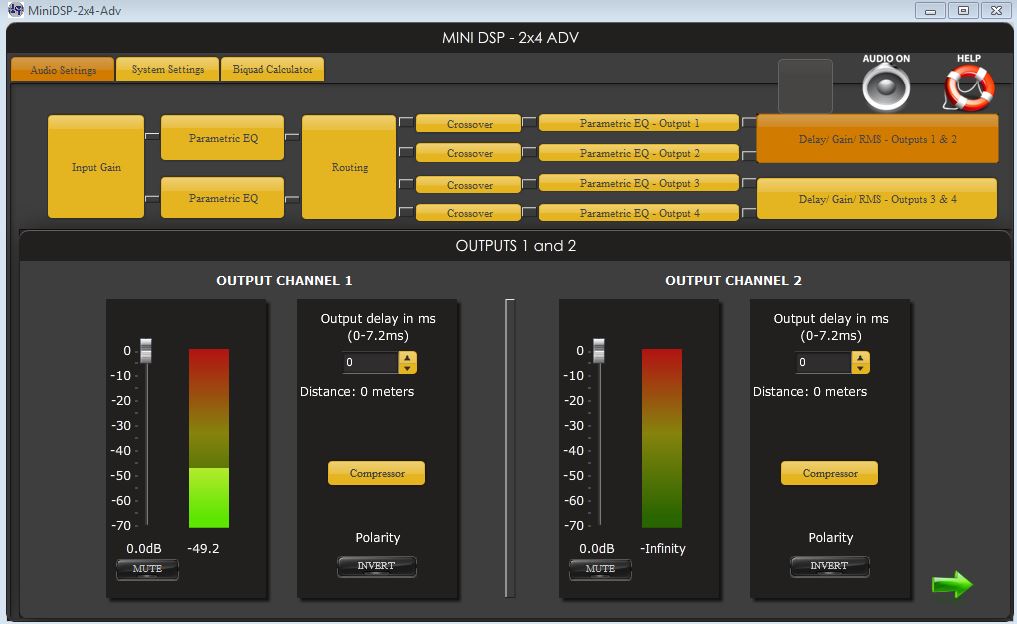Click the OUTPUT CHANNEL 1 heading
1017x624 pixels.
click(x=284, y=280)
